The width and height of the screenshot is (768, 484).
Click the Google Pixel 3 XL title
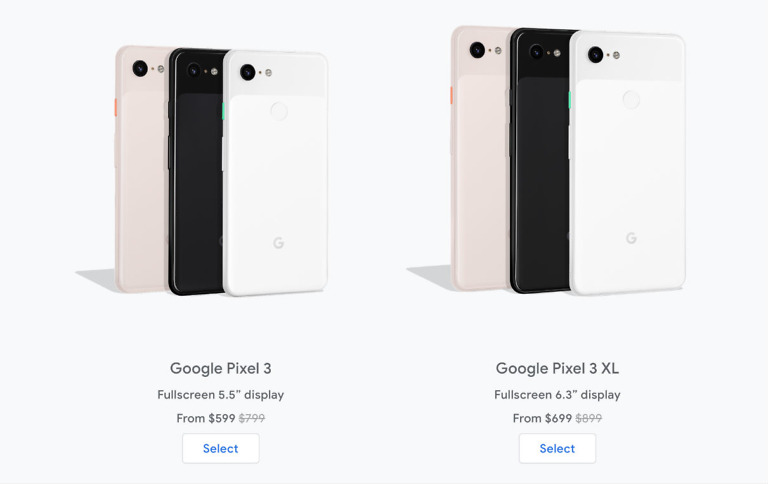point(557,368)
